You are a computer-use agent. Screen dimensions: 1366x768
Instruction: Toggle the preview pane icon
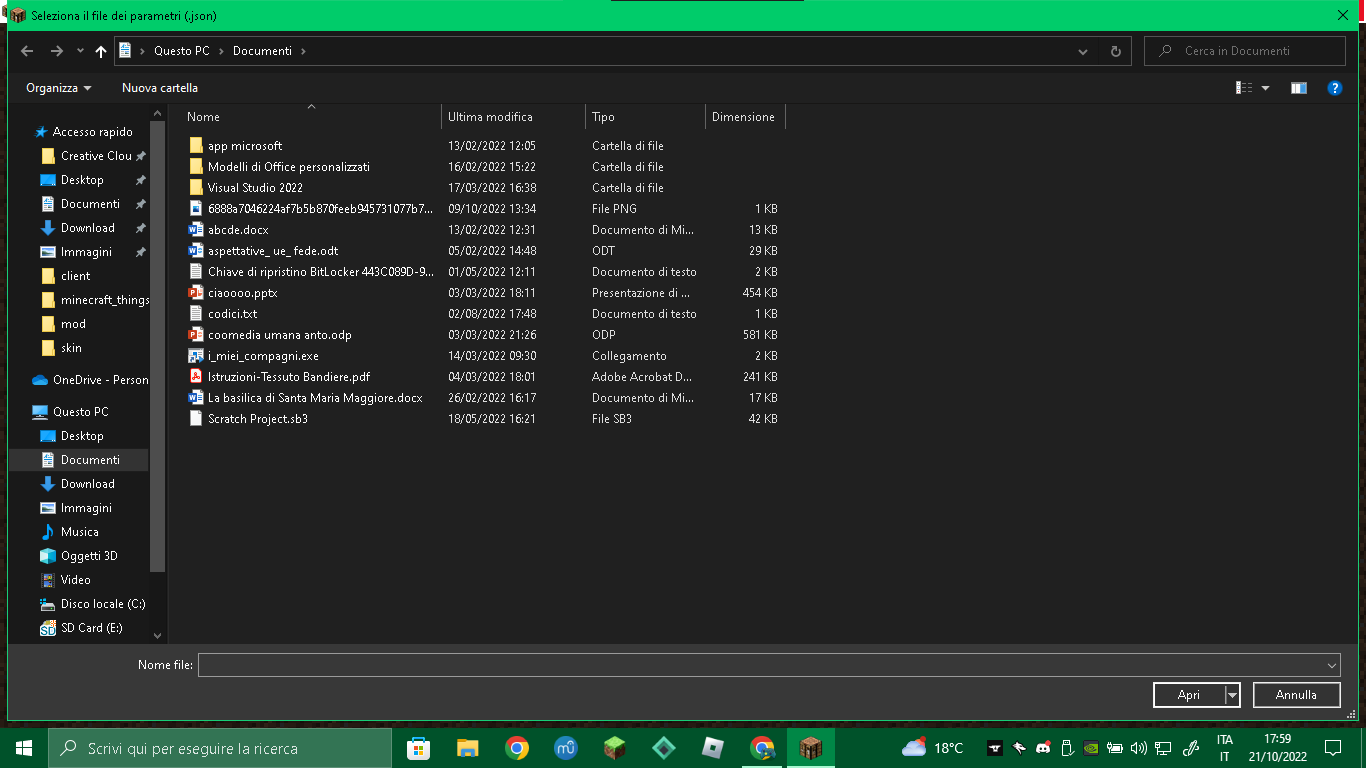1298,88
